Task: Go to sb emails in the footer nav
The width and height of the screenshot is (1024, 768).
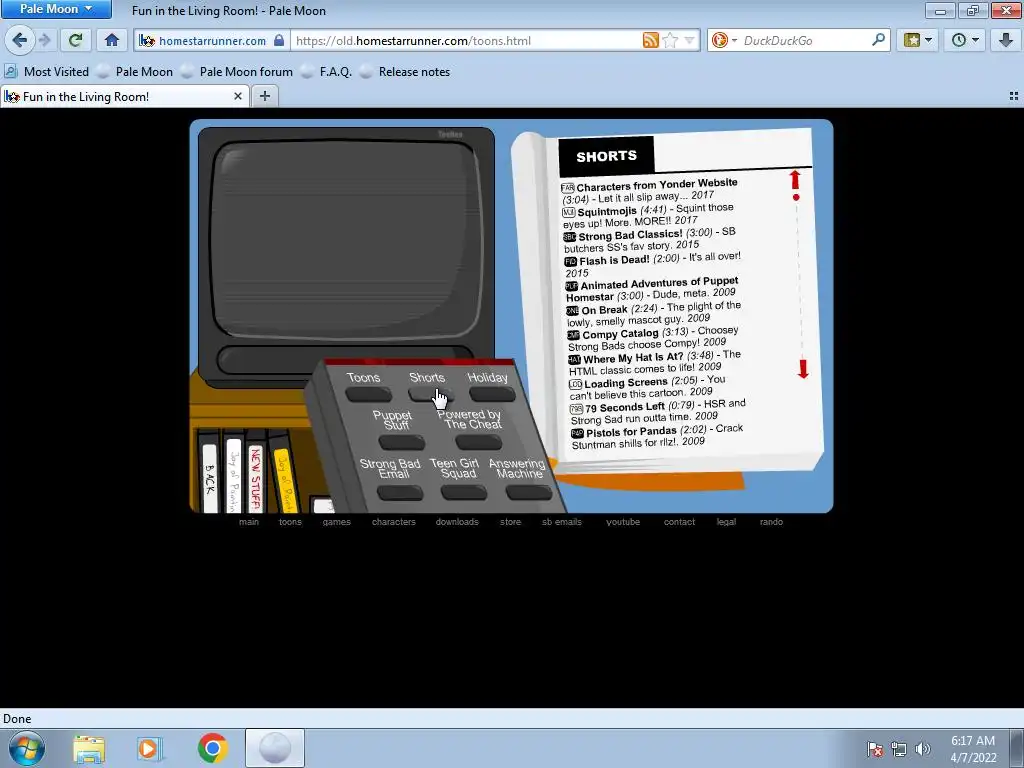Action: (x=562, y=522)
